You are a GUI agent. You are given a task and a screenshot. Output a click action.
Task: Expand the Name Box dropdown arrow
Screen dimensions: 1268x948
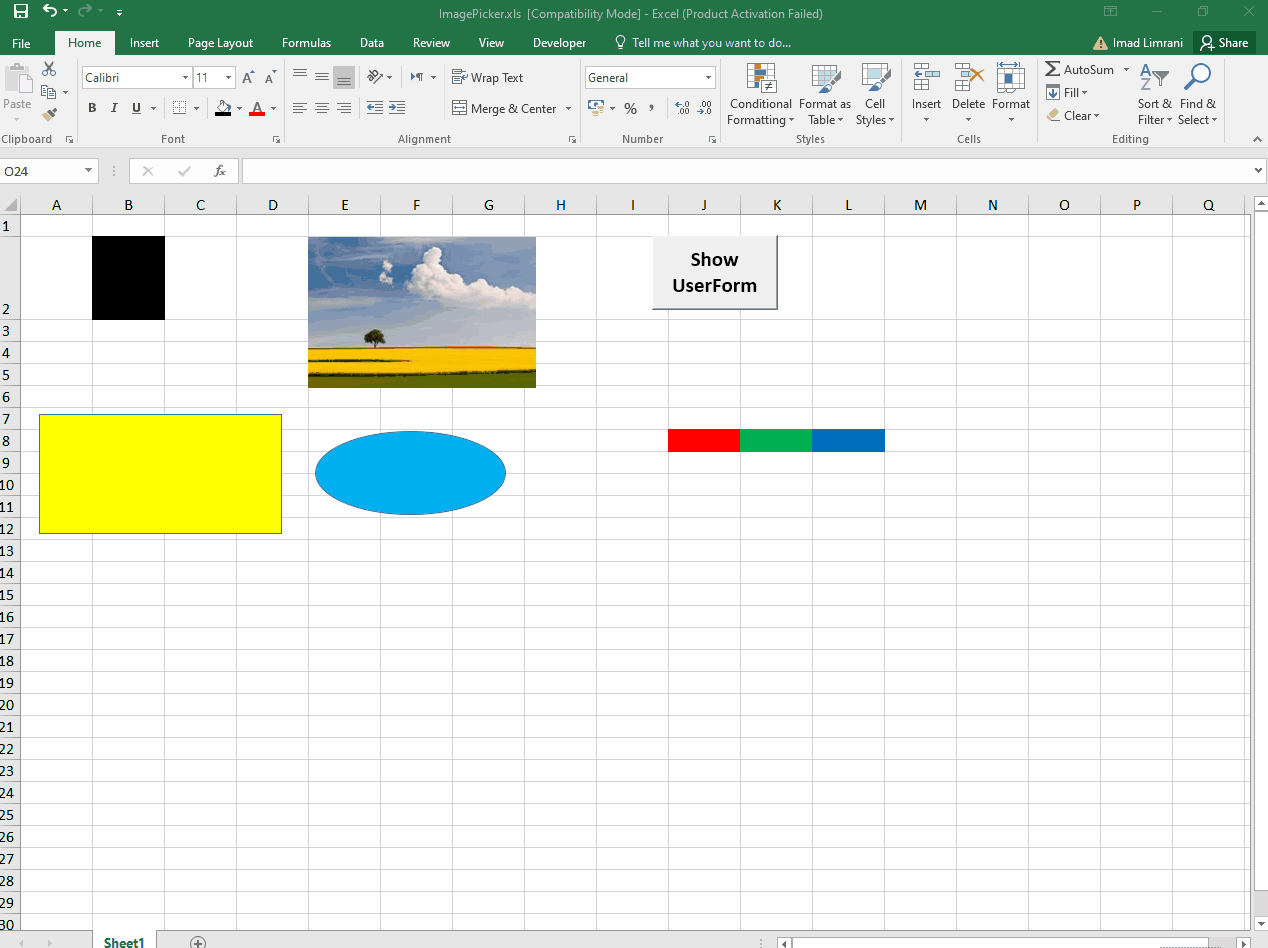[88, 171]
